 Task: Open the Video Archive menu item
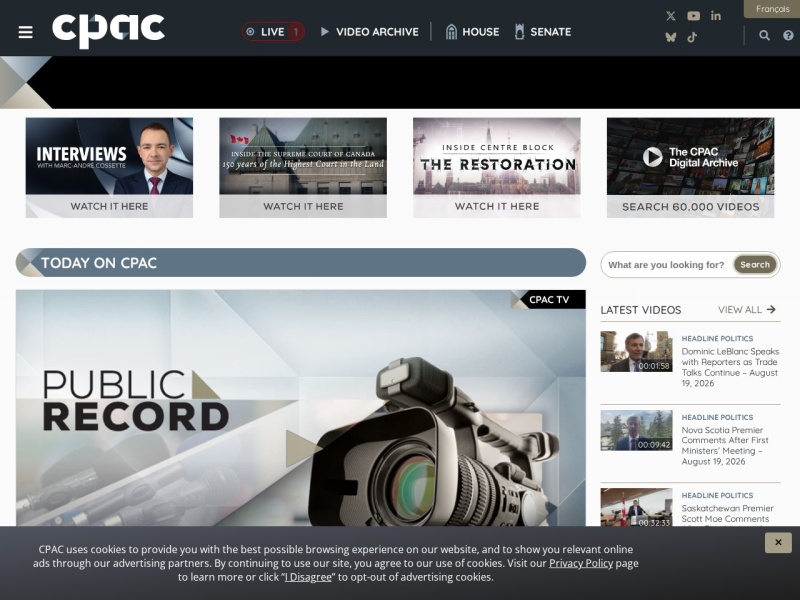coord(370,32)
